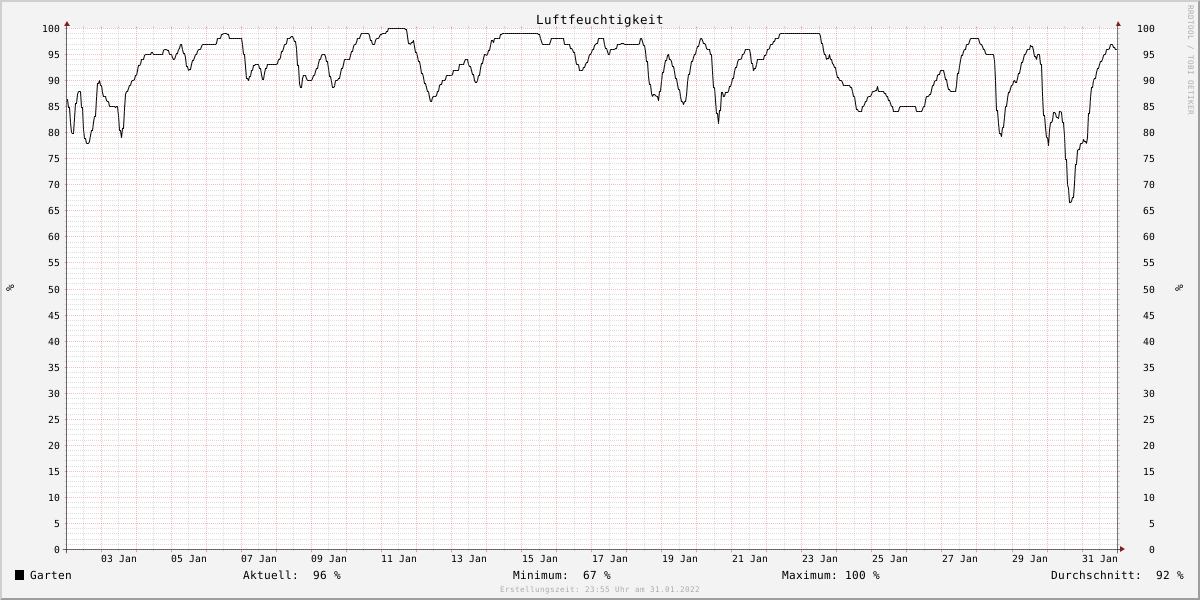Screen dimensions: 1200x600
Task: Select the "Aktuell: 96 %" value
Action: tap(292, 575)
